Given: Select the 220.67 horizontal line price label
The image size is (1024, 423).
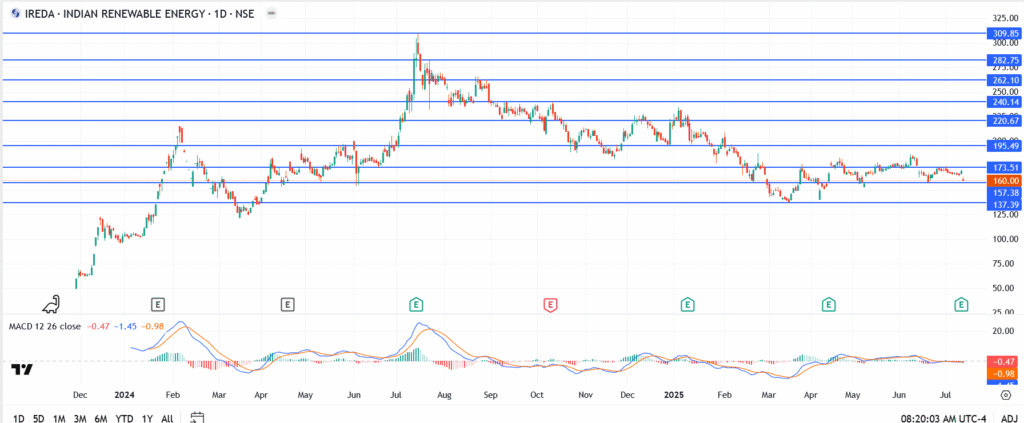Looking at the screenshot, I should [x=1004, y=121].
